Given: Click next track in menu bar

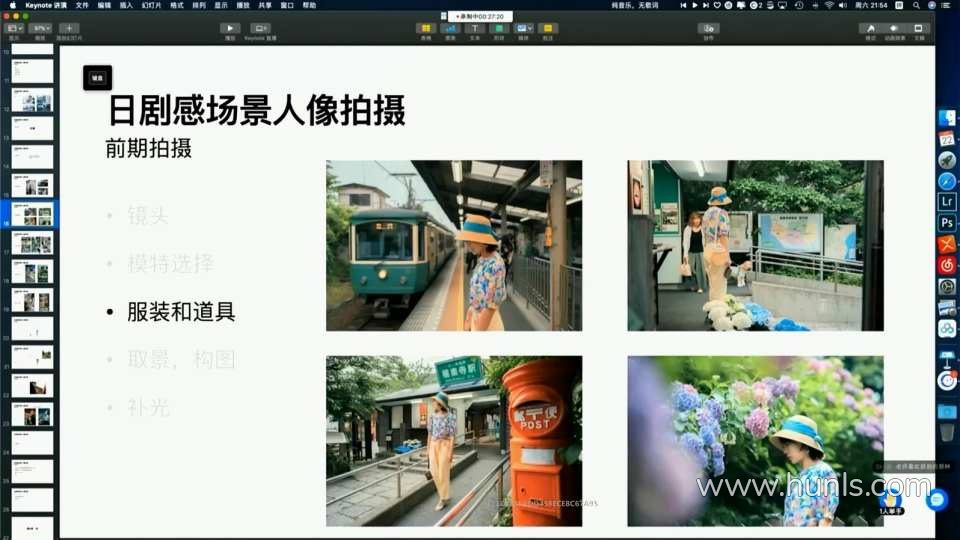Looking at the screenshot, I should pos(705,5).
